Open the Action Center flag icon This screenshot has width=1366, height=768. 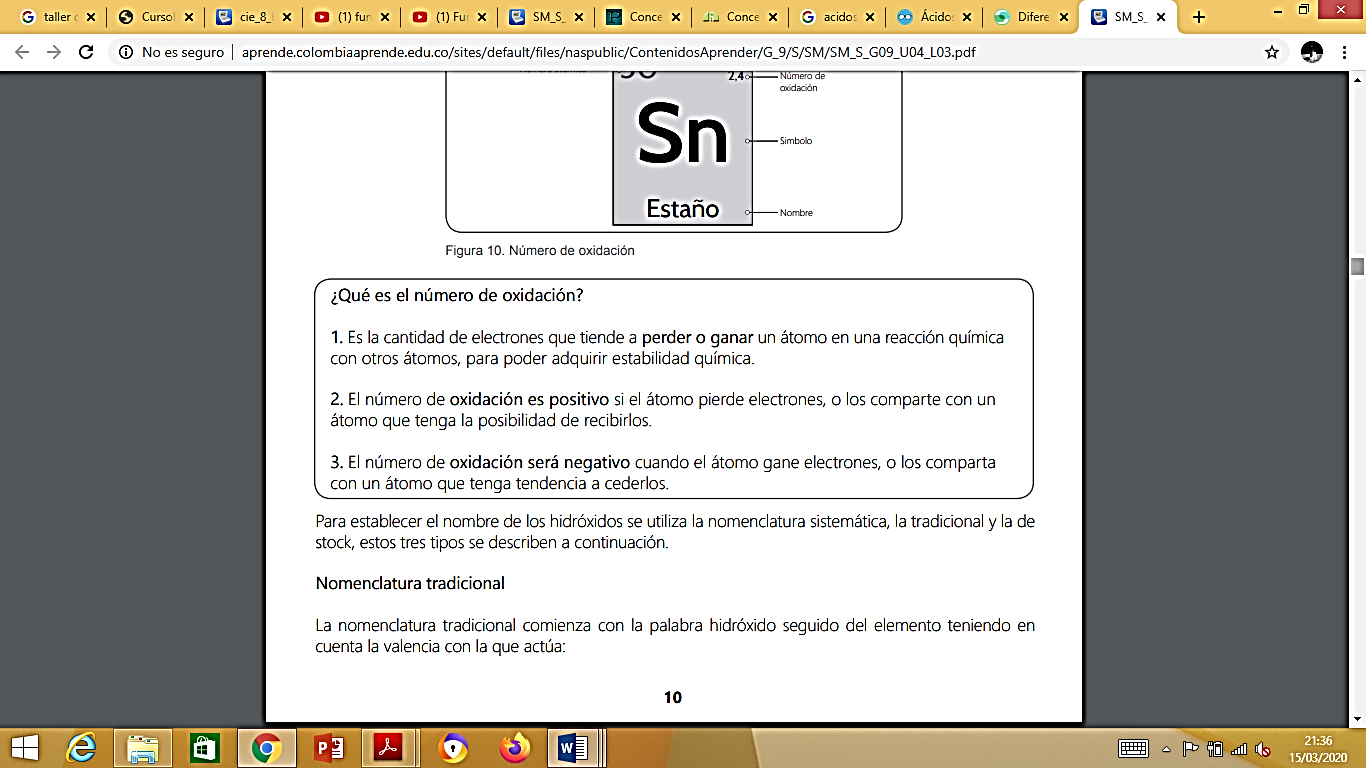(x=1190, y=748)
